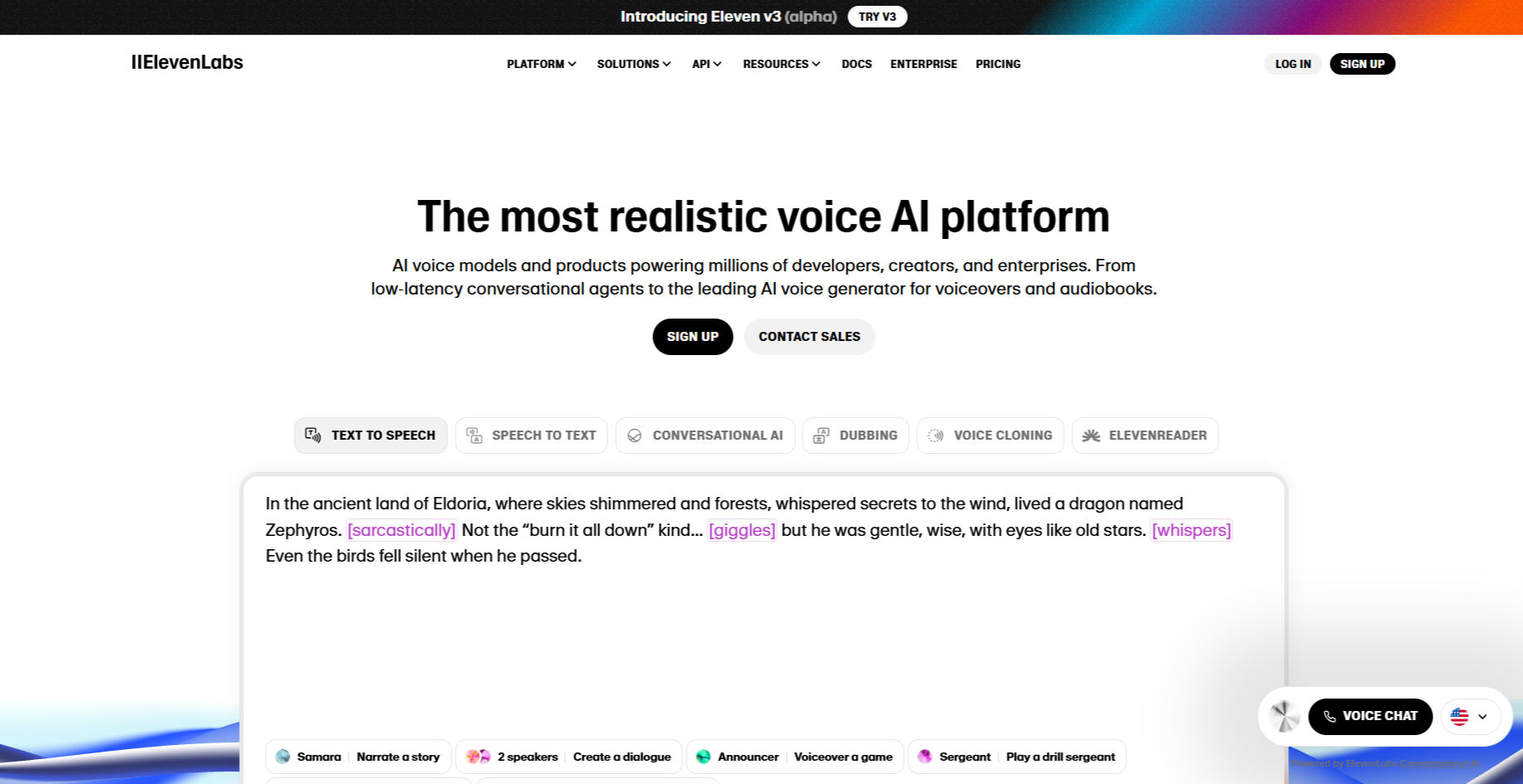
Task: Click the phone icon in VOICE CHAT
Action: click(x=1330, y=717)
